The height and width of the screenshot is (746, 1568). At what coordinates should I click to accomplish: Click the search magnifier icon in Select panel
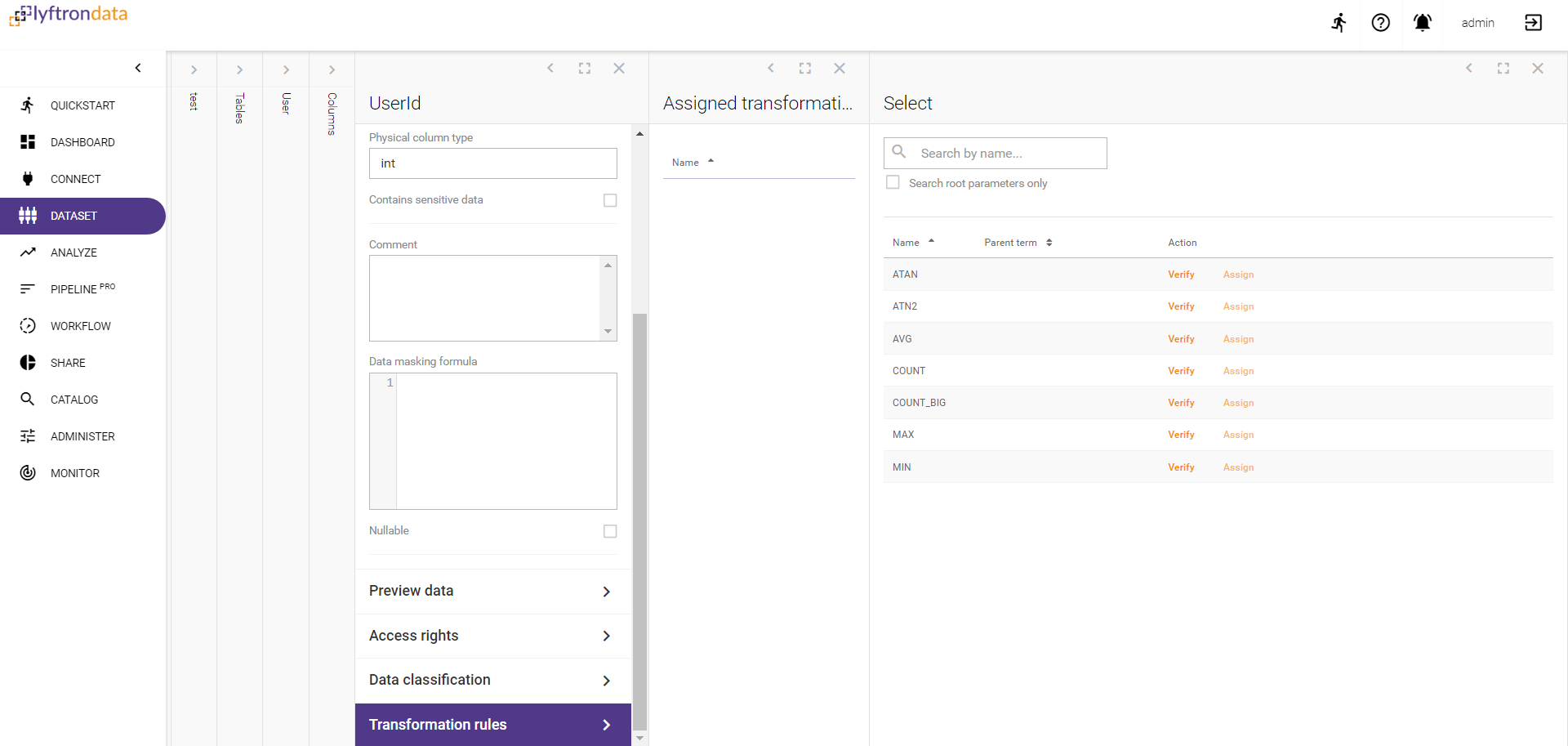click(899, 152)
